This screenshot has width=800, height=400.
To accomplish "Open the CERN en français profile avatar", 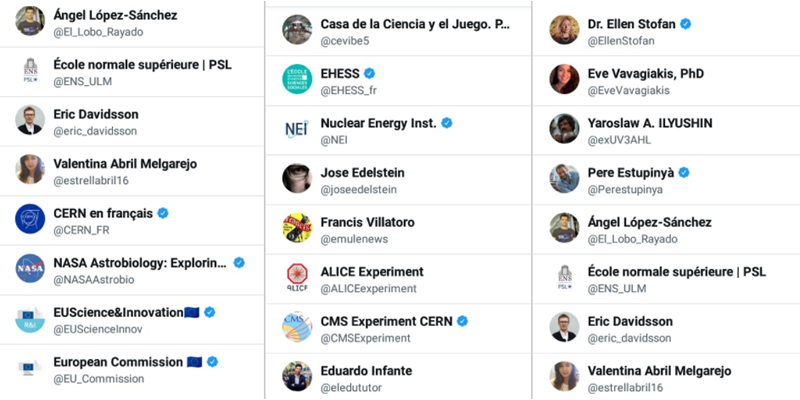I will click(30, 219).
